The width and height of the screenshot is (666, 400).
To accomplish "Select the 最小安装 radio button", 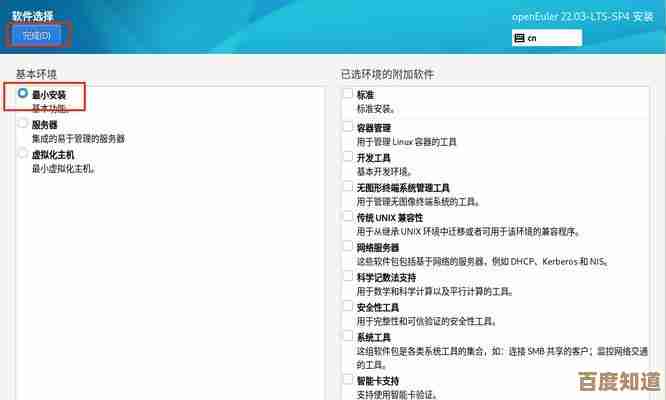I will (23, 93).
